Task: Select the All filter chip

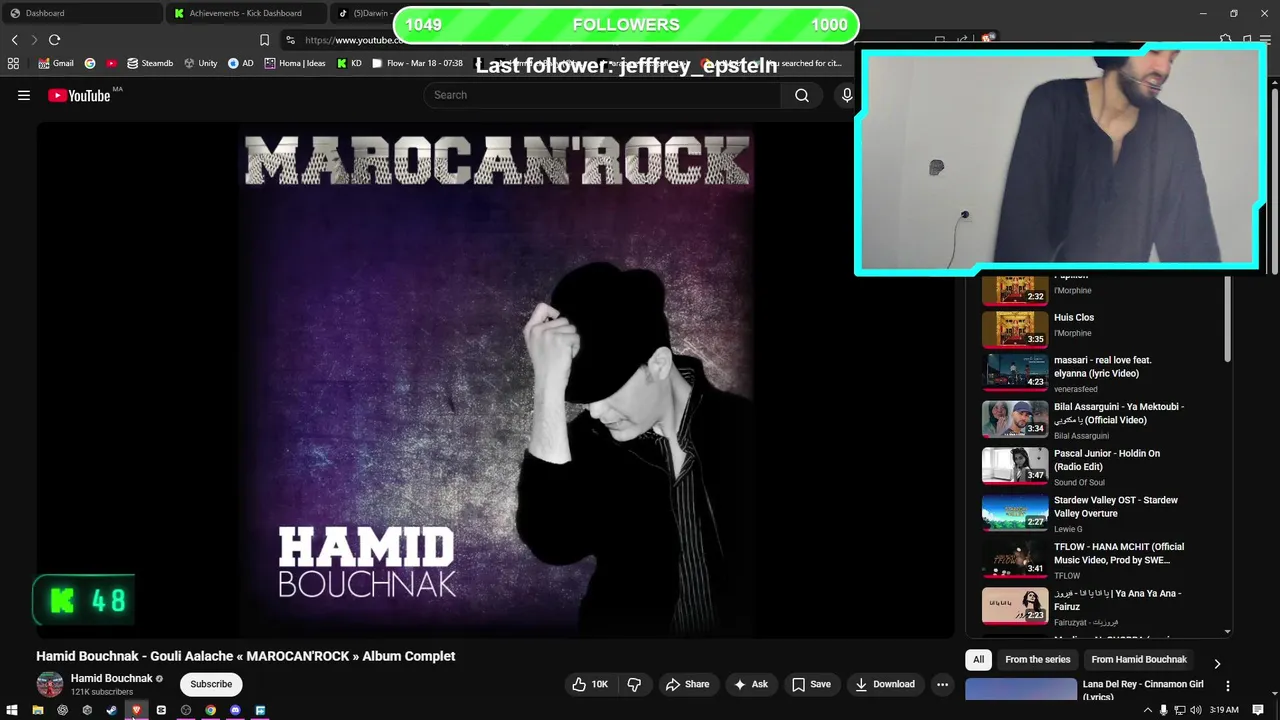Action: [978, 660]
